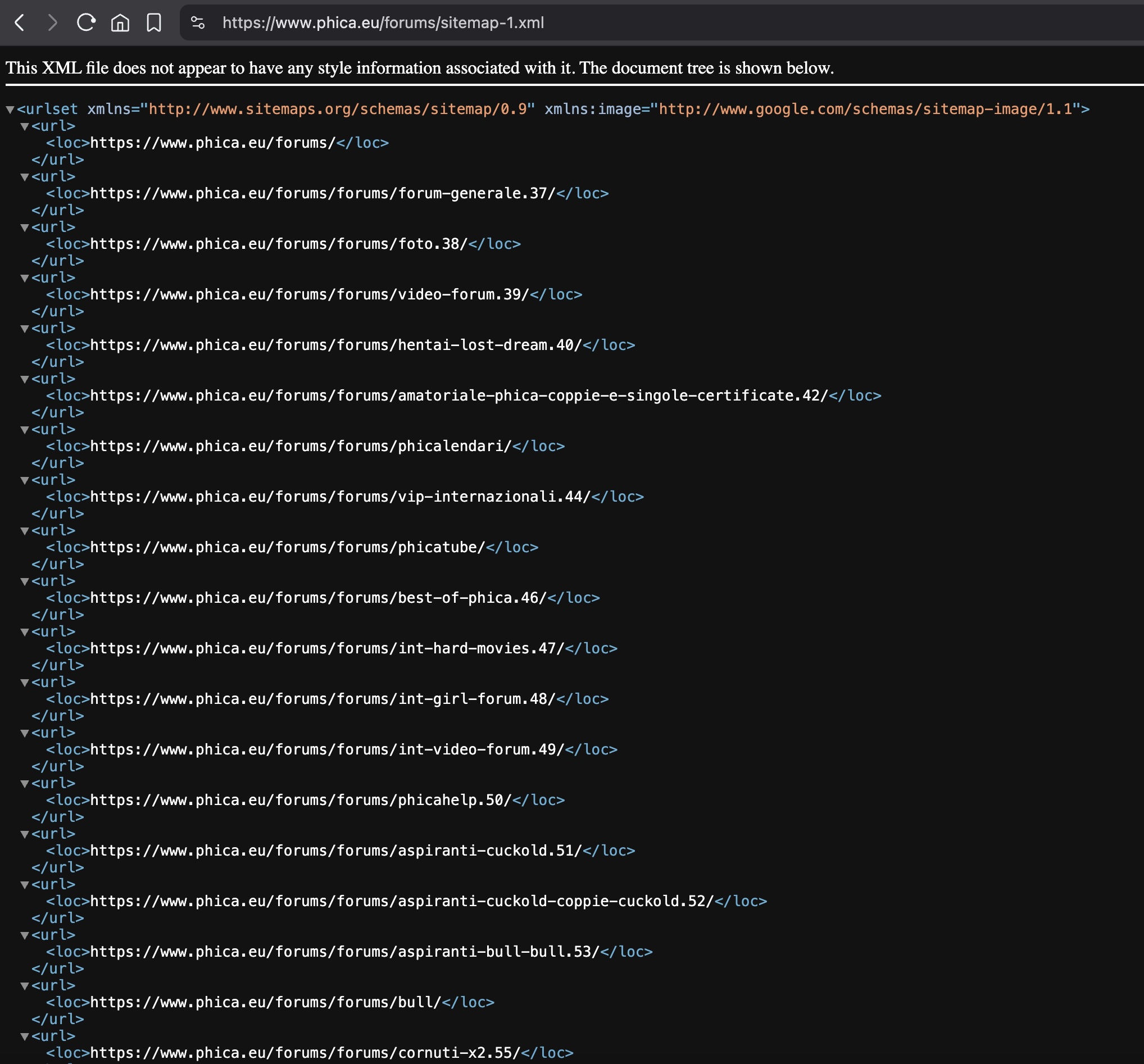Image resolution: width=1144 pixels, height=1064 pixels.
Task: Collapse url node for phicahelp.50
Action: pyautogui.click(x=25, y=784)
